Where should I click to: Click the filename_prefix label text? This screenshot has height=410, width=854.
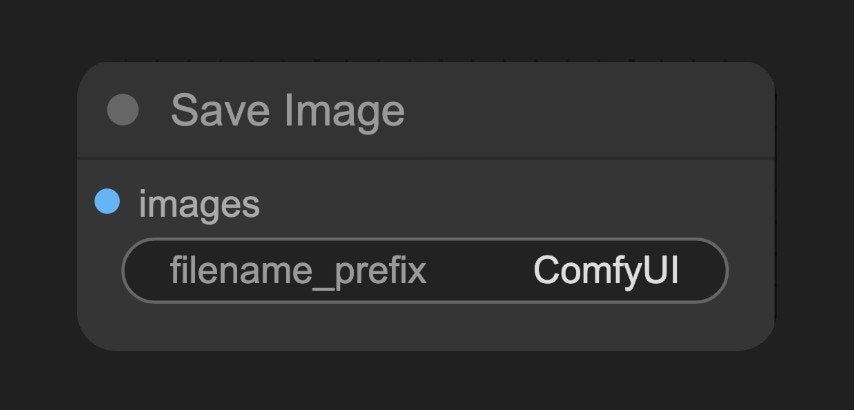coord(298,271)
